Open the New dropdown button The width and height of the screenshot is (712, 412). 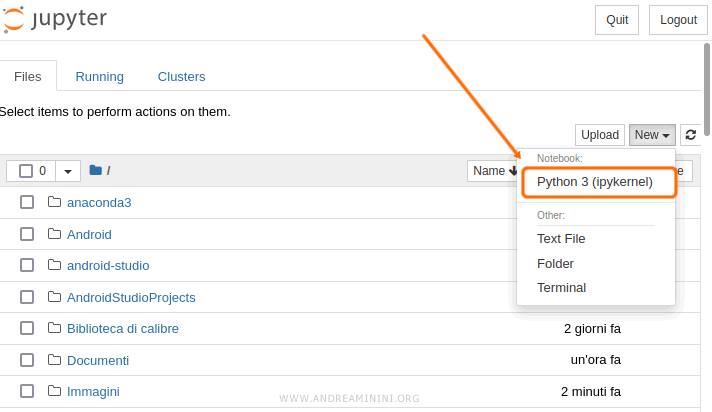pyautogui.click(x=652, y=135)
